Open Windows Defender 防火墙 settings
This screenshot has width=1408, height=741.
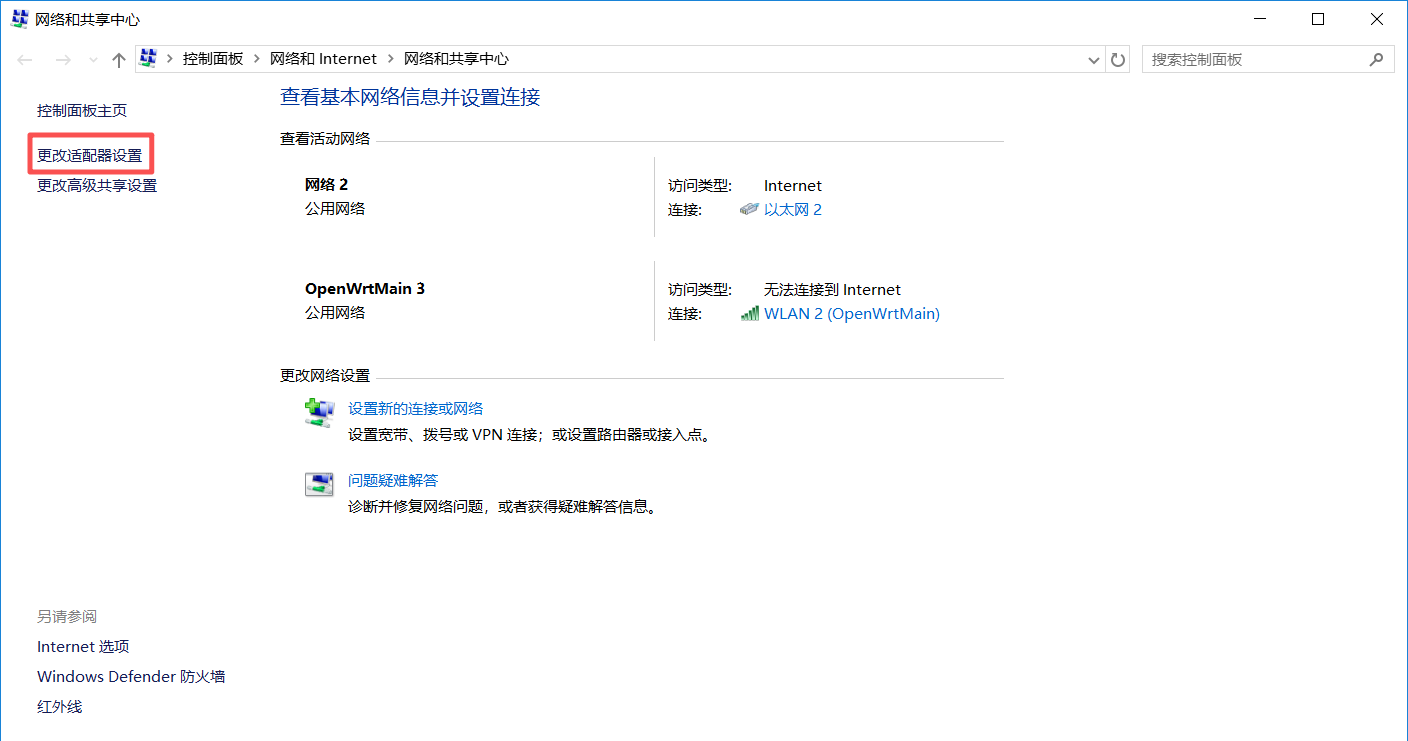(x=131, y=676)
